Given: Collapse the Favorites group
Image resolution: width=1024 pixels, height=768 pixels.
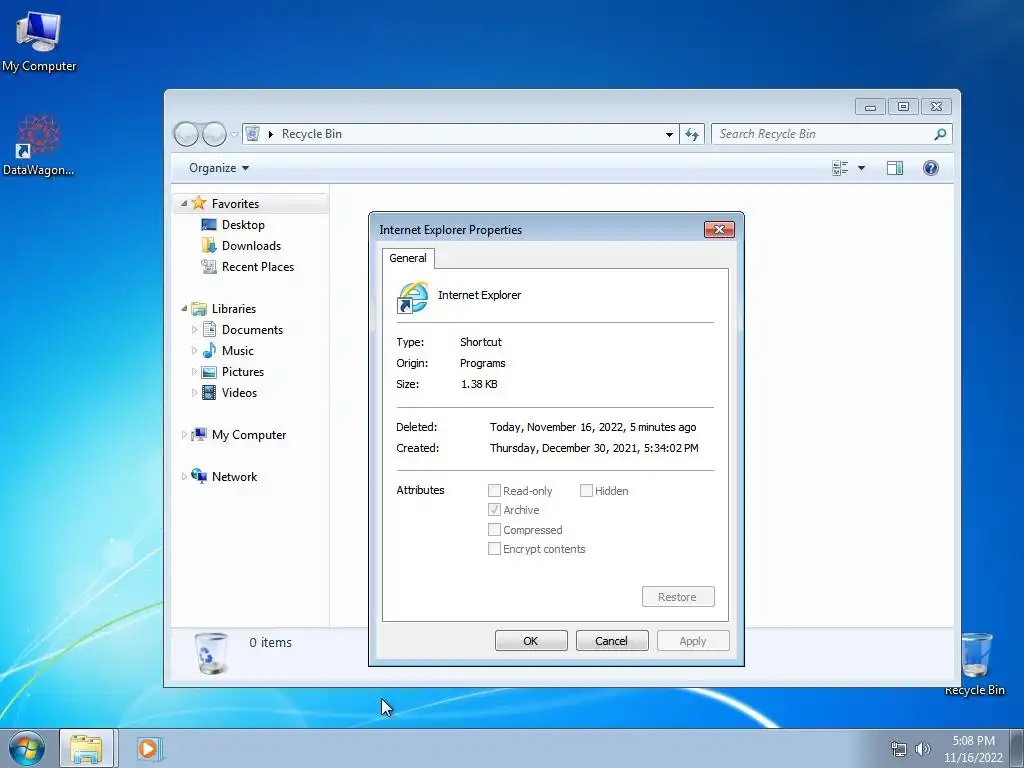Looking at the screenshot, I should [x=184, y=203].
